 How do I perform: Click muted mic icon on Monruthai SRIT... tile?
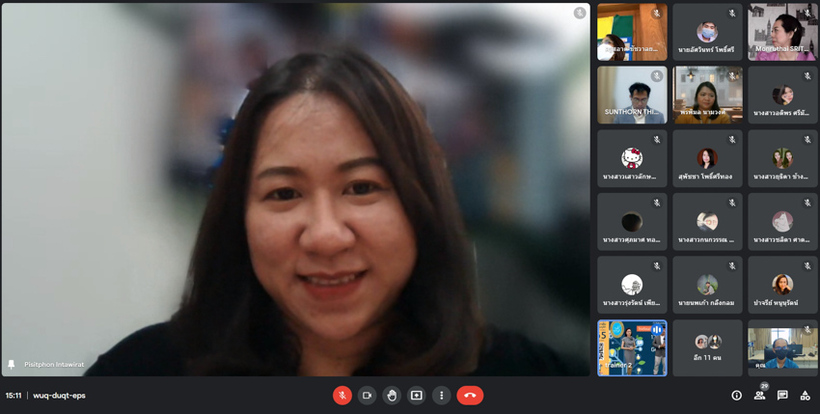tap(807, 13)
